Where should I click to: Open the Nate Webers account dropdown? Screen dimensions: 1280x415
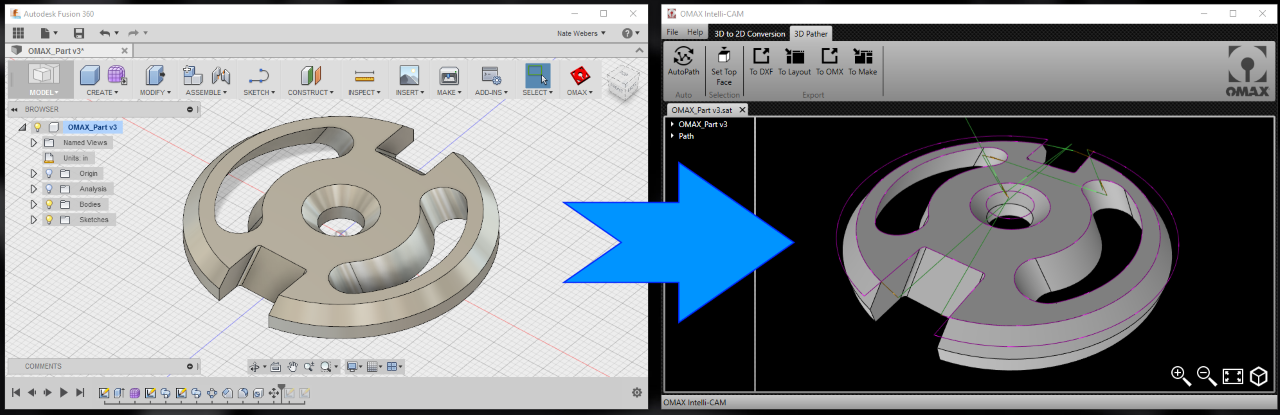[583, 33]
